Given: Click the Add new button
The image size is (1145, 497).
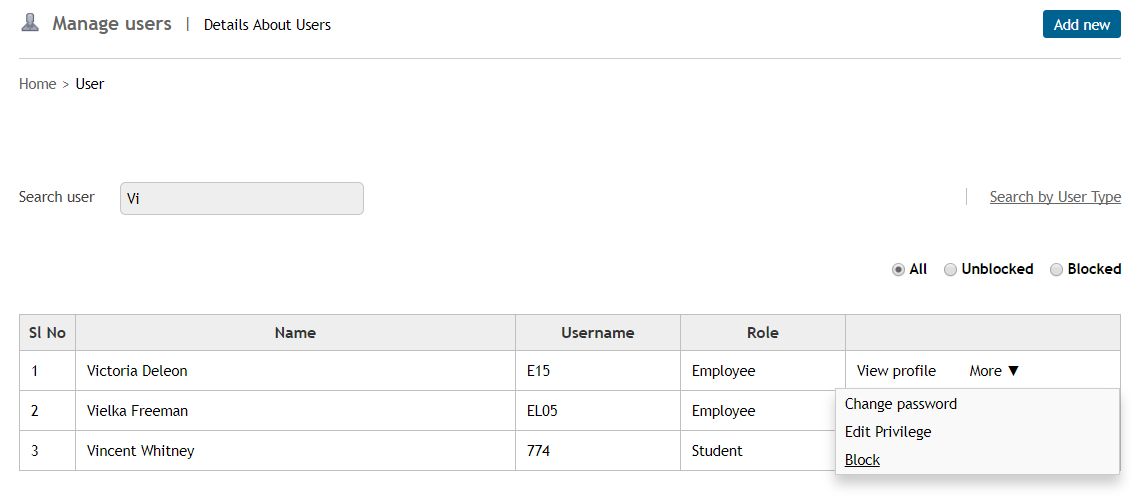Looking at the screenshot, I should click(x=1081, y=24).
